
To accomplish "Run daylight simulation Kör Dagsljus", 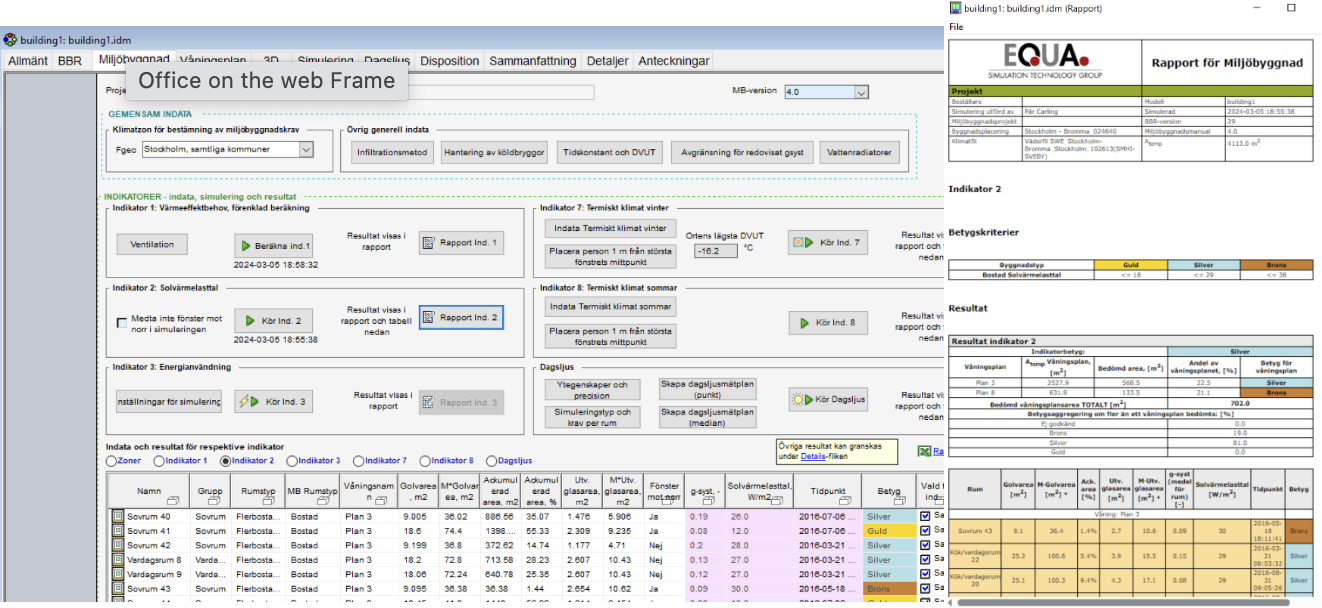I will click(x=826, y=400).
